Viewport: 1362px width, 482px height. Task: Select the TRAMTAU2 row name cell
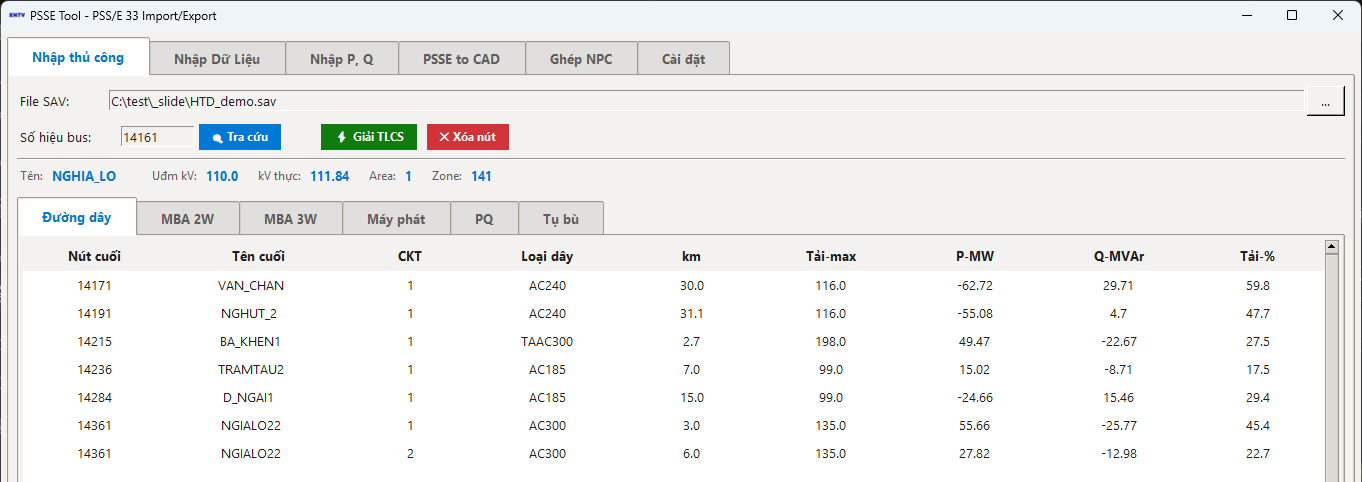(x=251, y=369)
